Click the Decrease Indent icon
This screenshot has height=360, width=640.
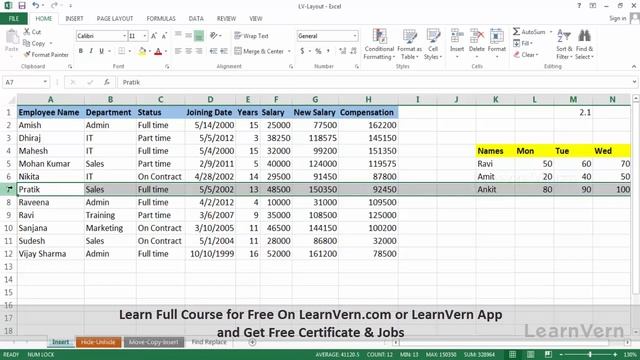[x=213, y=51]
